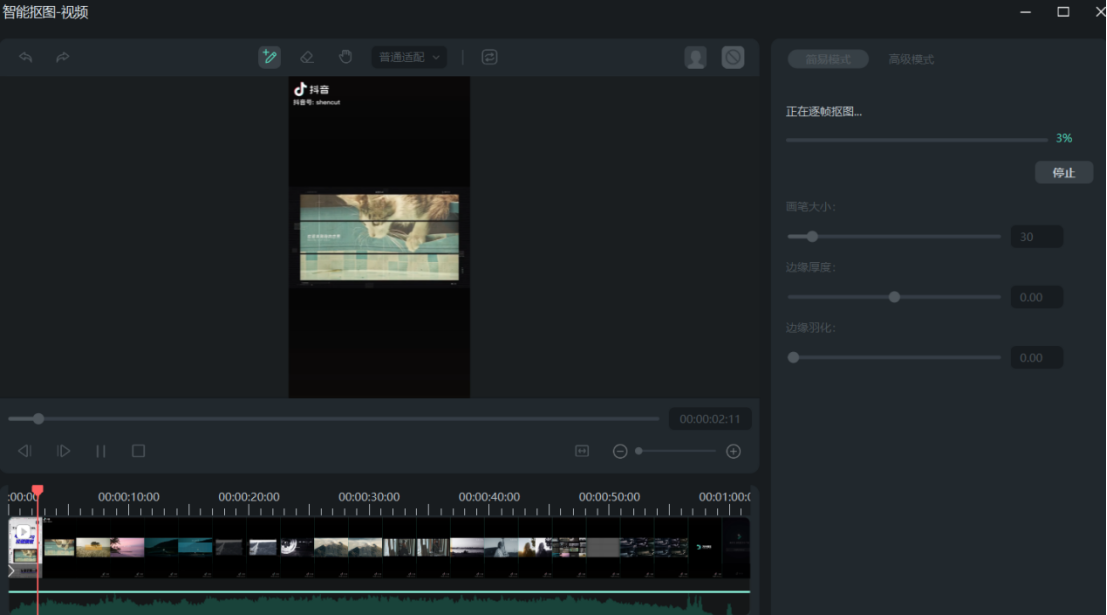Click the 停止 button
This screenshot has height=615, width=1107.
(x=1063, y=173)
